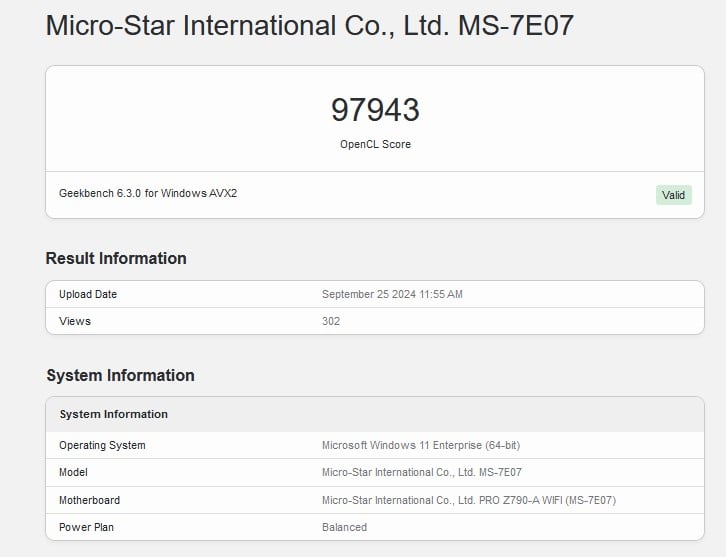The height and width of the screenshot is (557, 726).
Task: Click the Motherboard row label
Action: point(90,500)
